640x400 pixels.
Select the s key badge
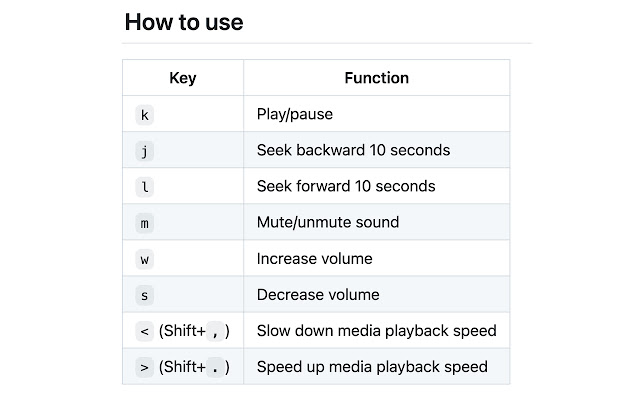[x=145, y=295]
